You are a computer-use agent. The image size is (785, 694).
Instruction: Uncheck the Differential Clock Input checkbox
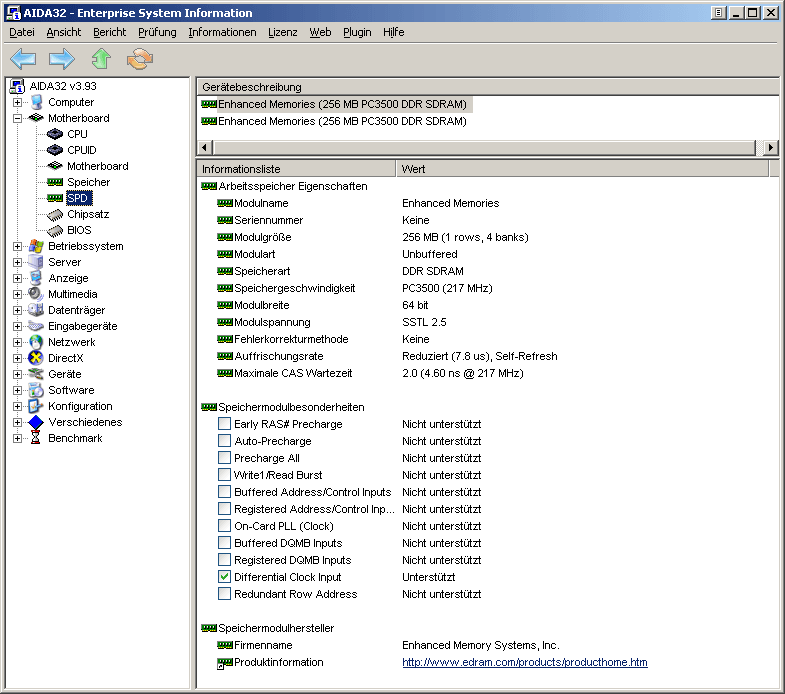(x=224, y=577)
